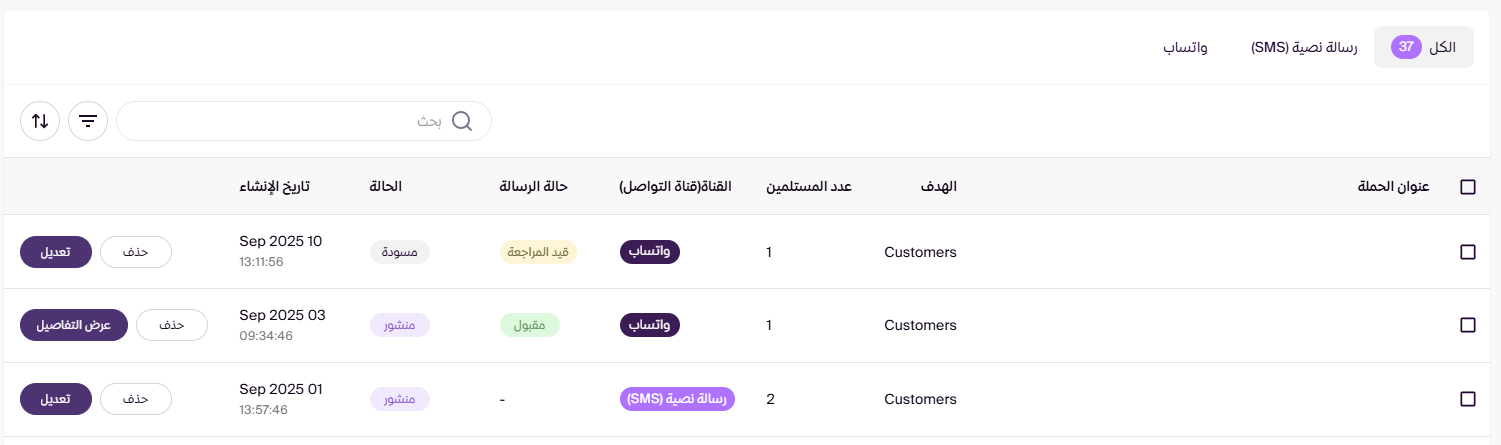The image size is (1501, 445).
Task: Click the تاريخ الإنشاء column header
Action: [274, 187]
